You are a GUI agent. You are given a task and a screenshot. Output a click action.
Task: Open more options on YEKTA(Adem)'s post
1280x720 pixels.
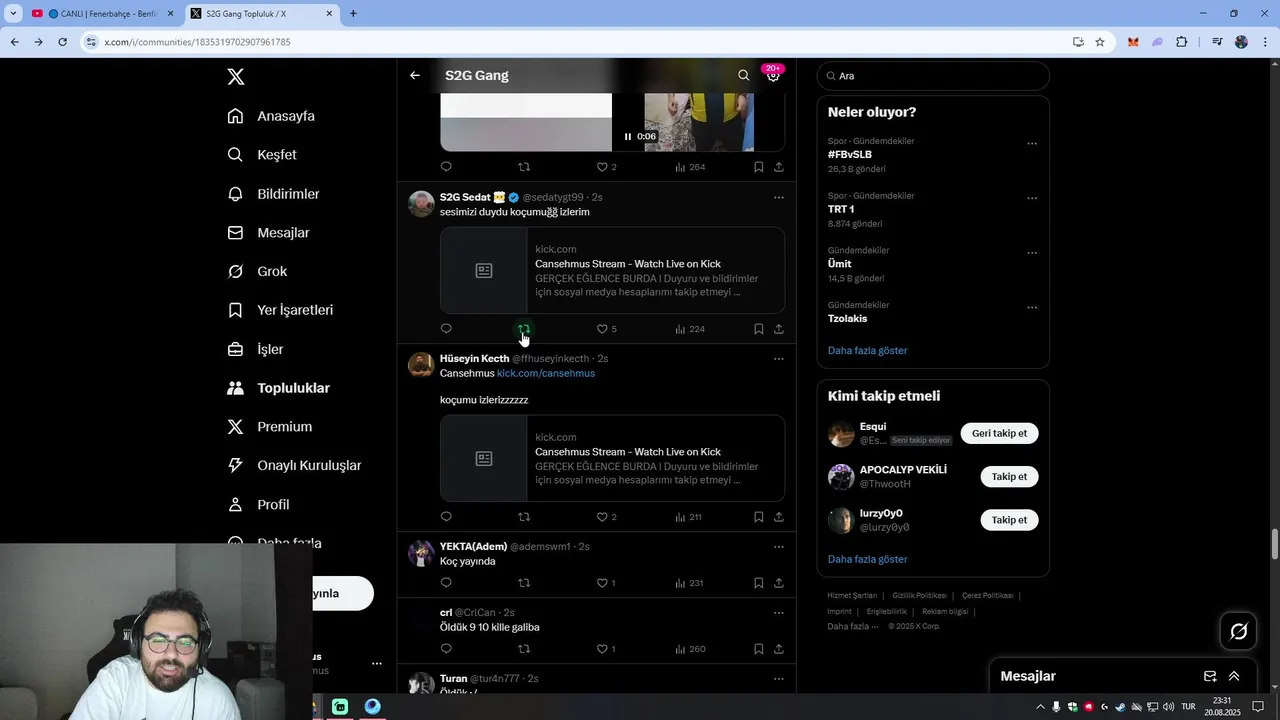pyautogui.click(x=778, y=547)
